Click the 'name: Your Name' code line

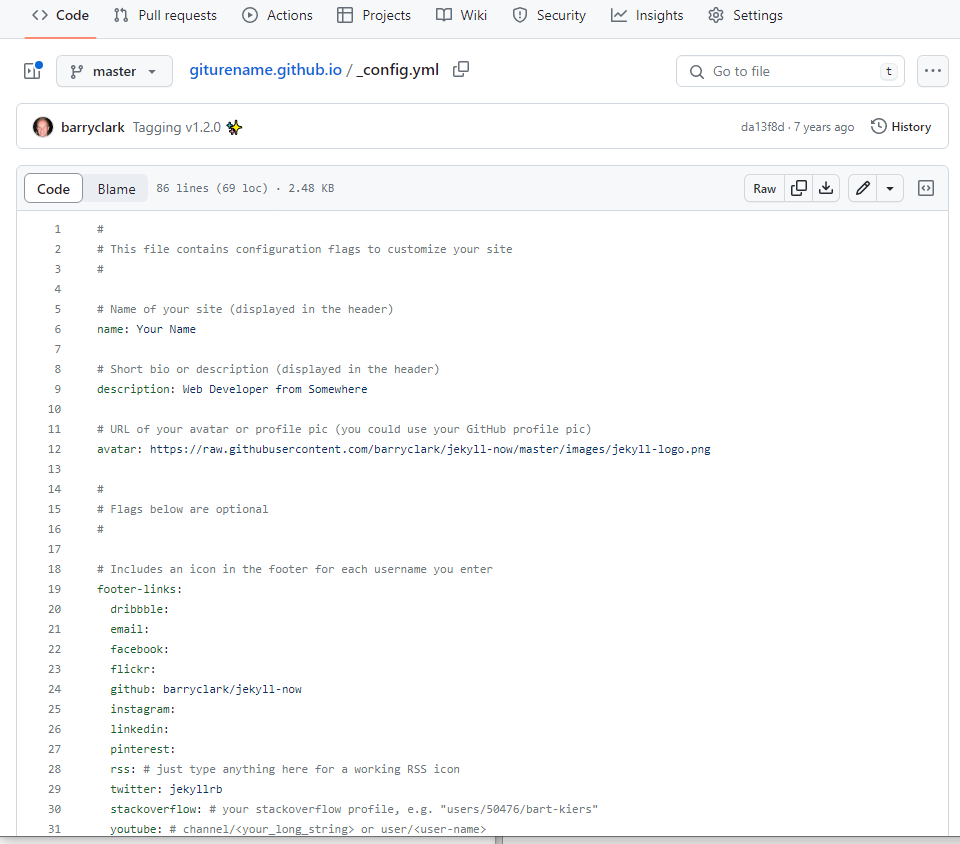tap(146, 329)
